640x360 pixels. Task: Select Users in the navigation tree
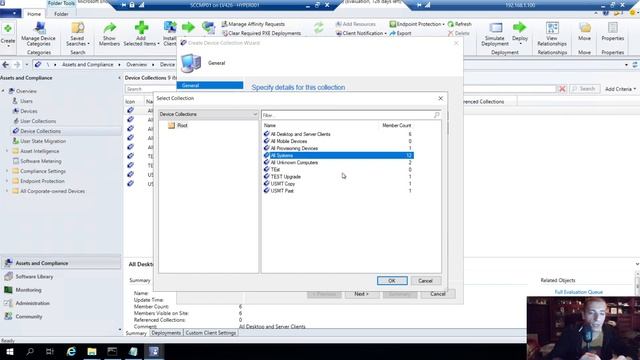(26, 101)
